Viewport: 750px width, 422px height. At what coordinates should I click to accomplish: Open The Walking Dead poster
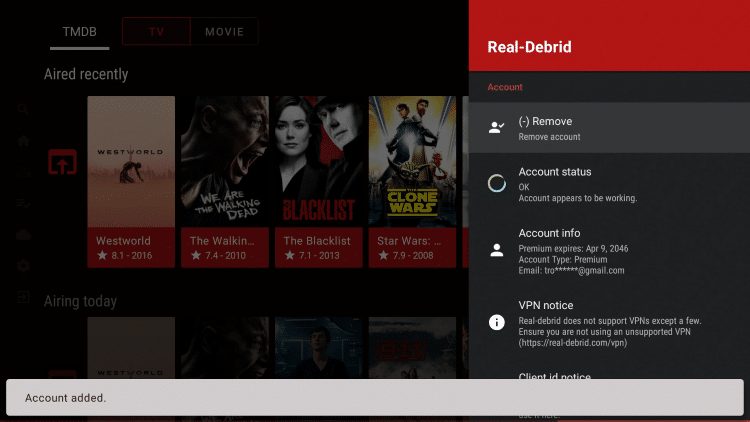225,162
